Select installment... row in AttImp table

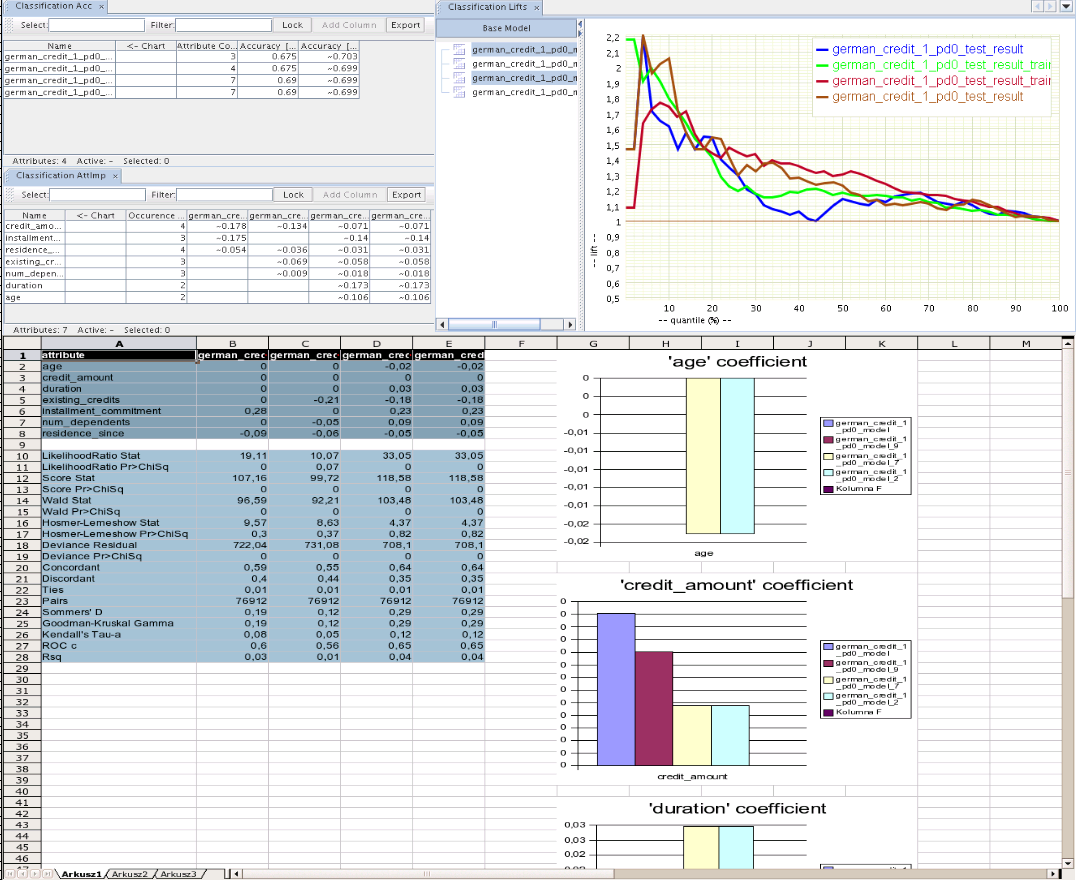[x=217, y=238]
